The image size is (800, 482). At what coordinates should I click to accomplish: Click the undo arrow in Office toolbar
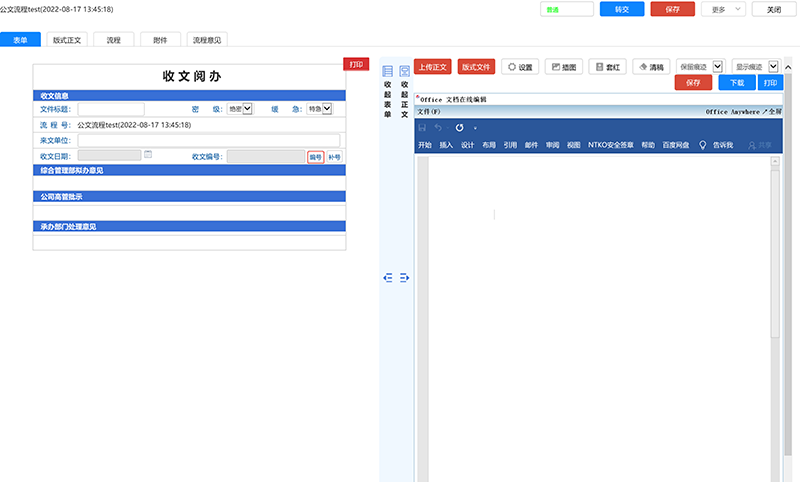(x=438, y=128)
